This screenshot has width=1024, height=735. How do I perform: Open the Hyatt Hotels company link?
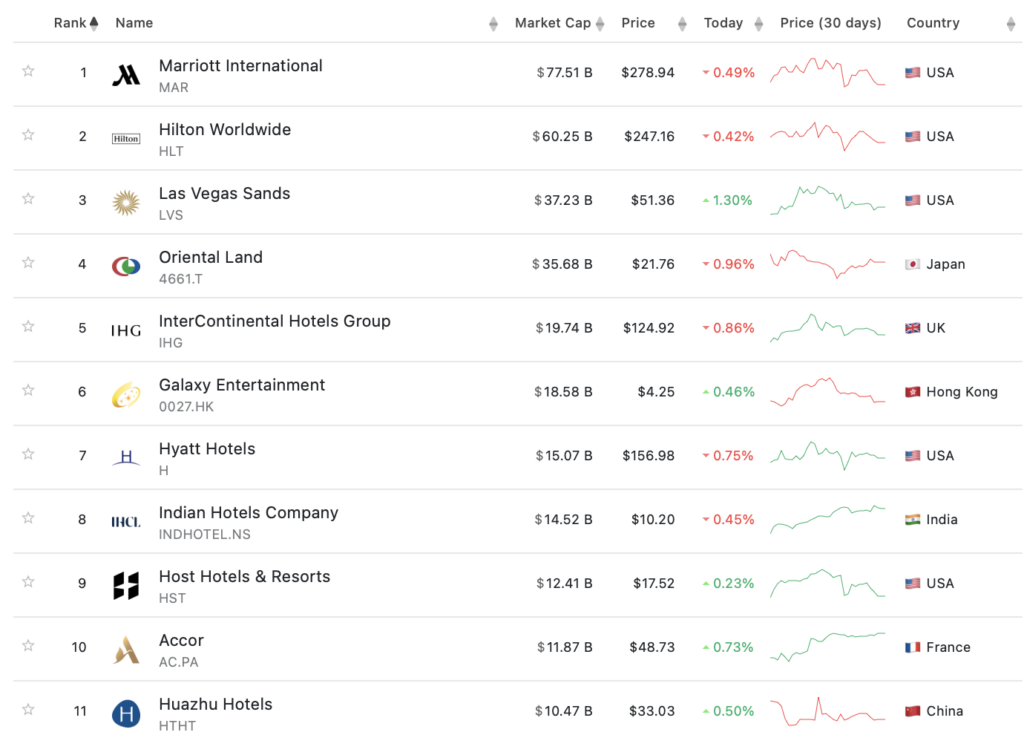pyautogui.click(x=207, y=449)
